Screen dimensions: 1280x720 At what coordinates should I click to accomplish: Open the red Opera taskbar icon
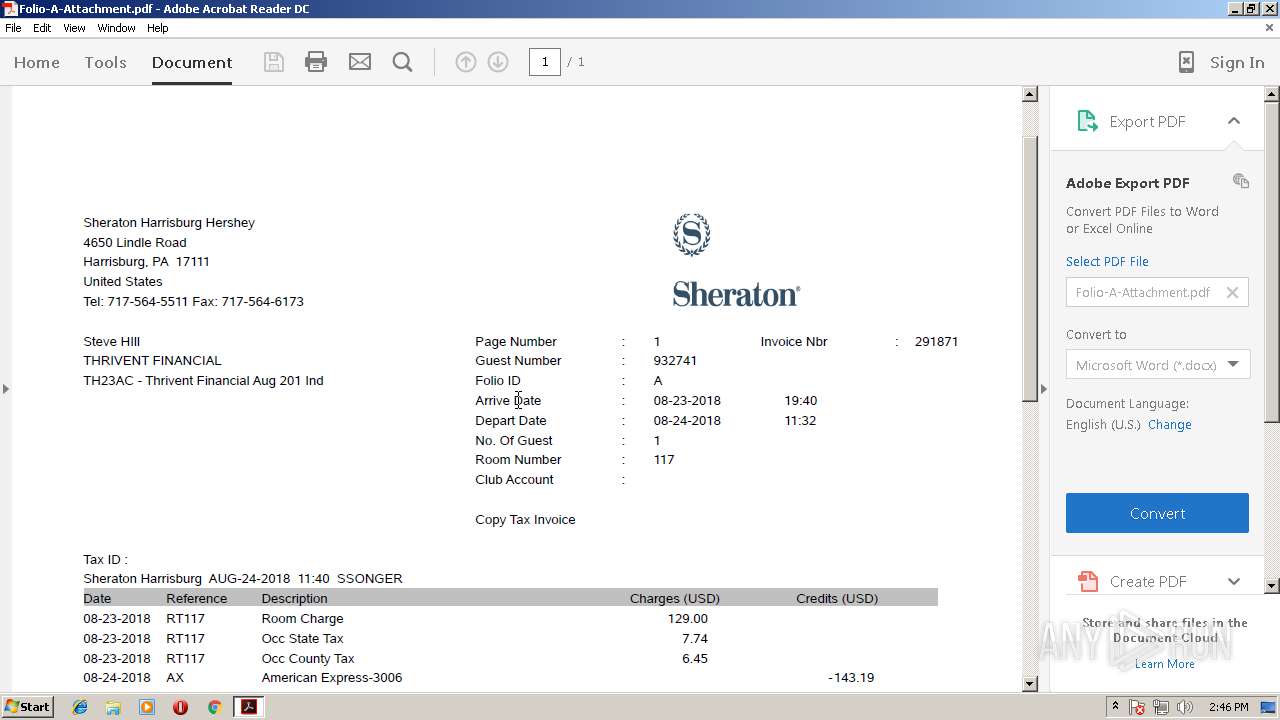tap(180, 707)
